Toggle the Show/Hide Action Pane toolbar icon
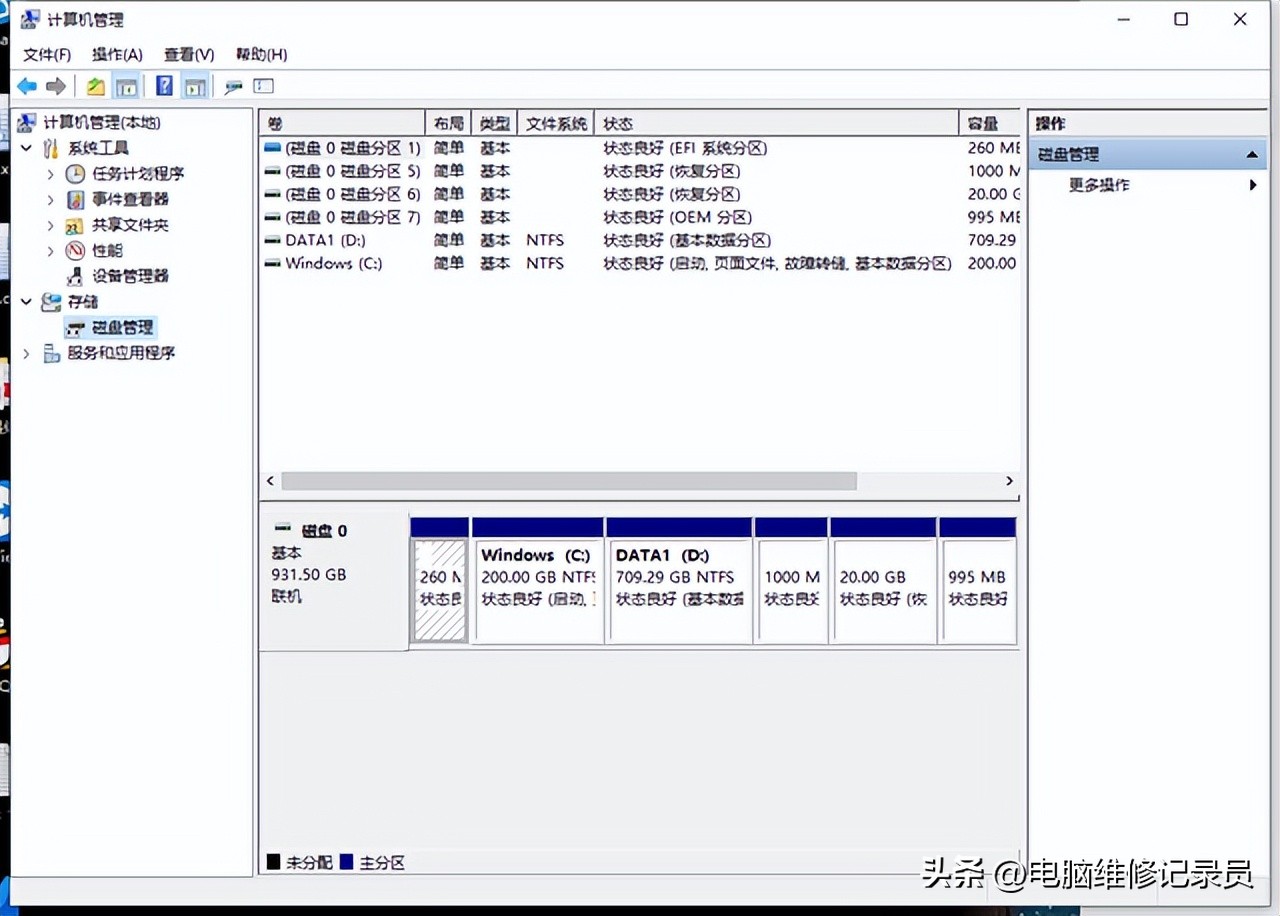1280x916 pixels. 195,87
